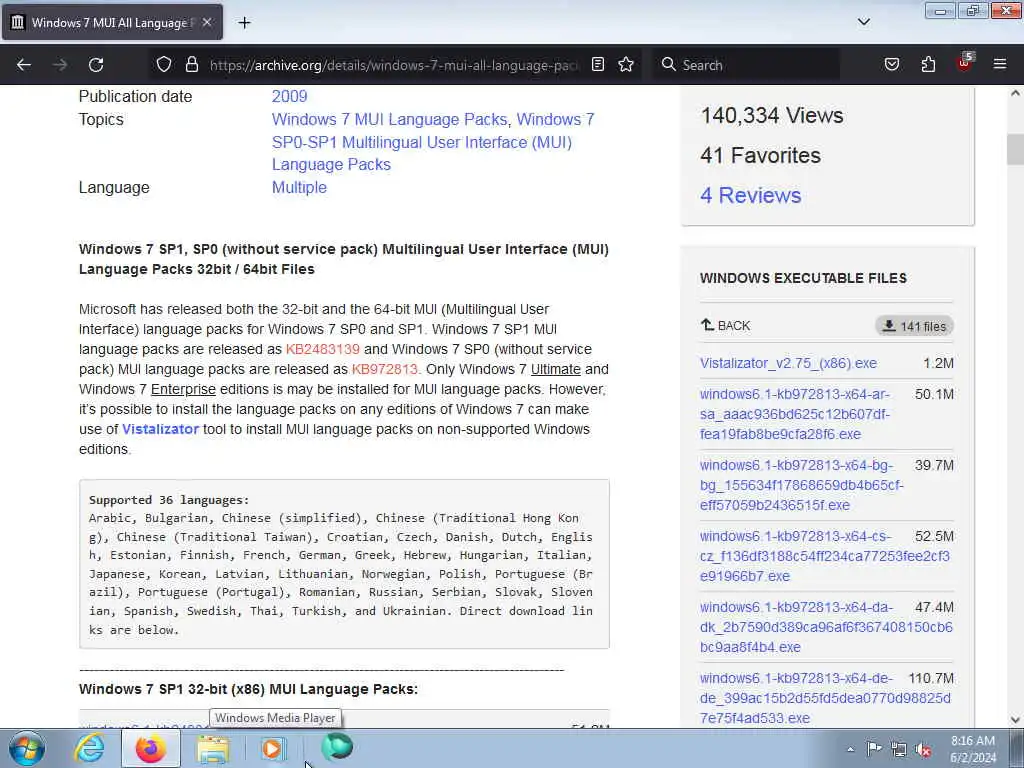The height and width of the screenshot is (768, 1024).
Task: Open the KB972813 link
Action: (x=385, y=370)
